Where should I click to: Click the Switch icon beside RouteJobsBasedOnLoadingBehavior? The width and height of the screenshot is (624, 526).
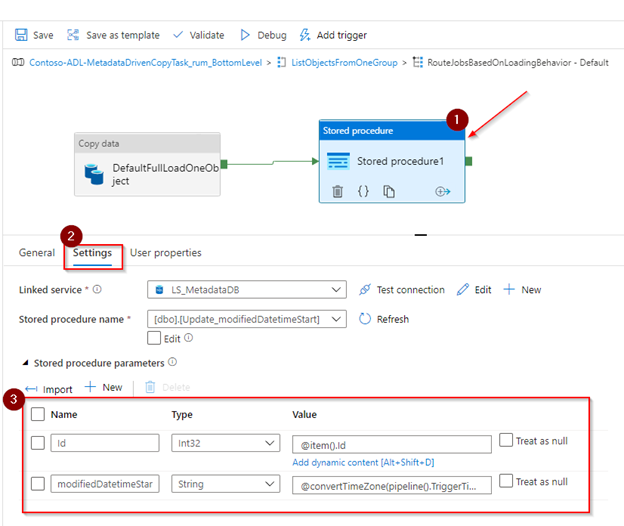coord(417,62)
